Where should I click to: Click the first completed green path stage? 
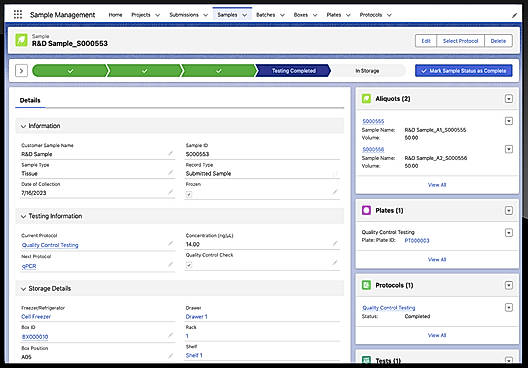[x=70, y=71]
